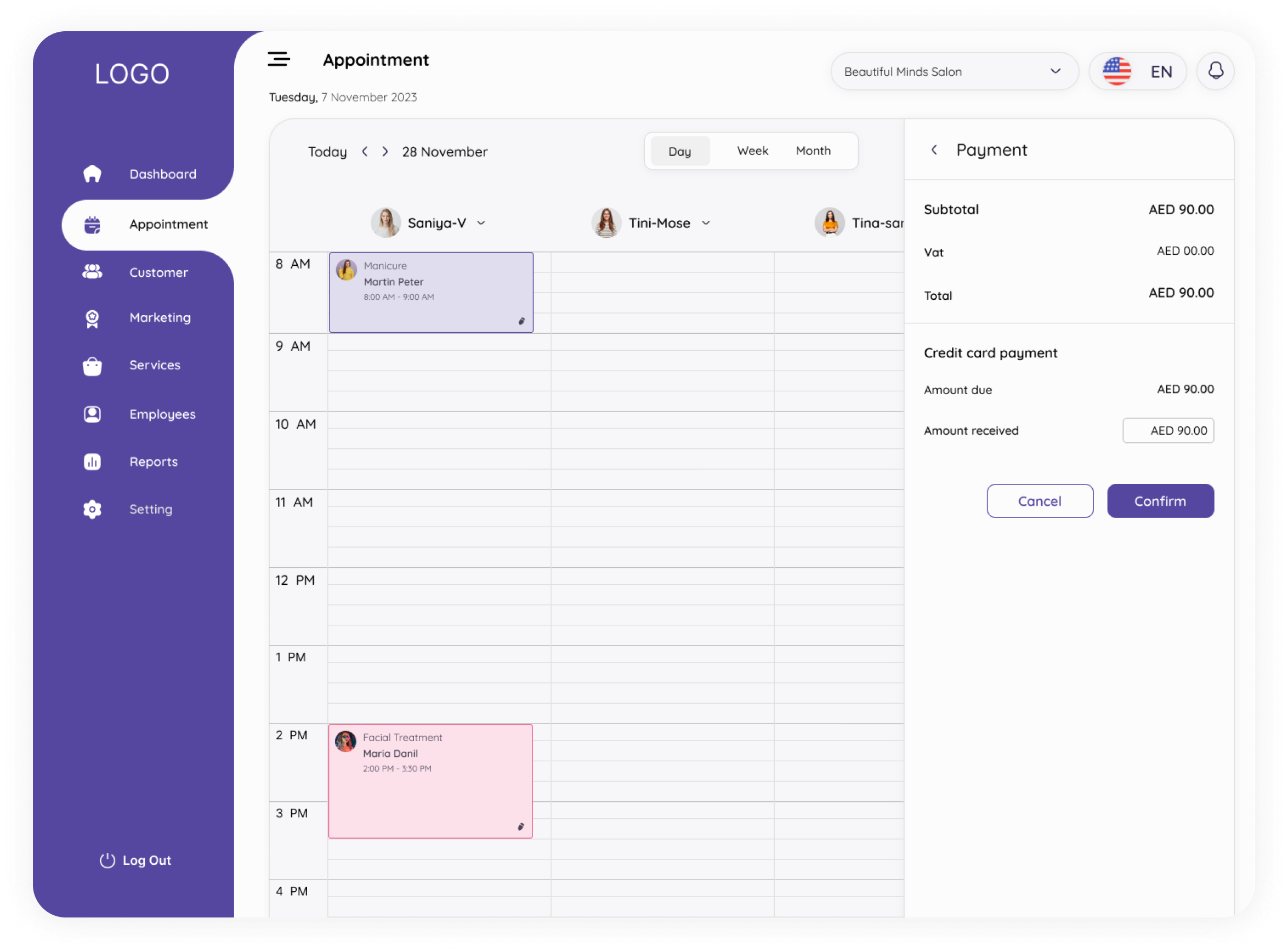Go to next day arrow
This screenshot has height=952, width=1288.
tap(385, 152)
